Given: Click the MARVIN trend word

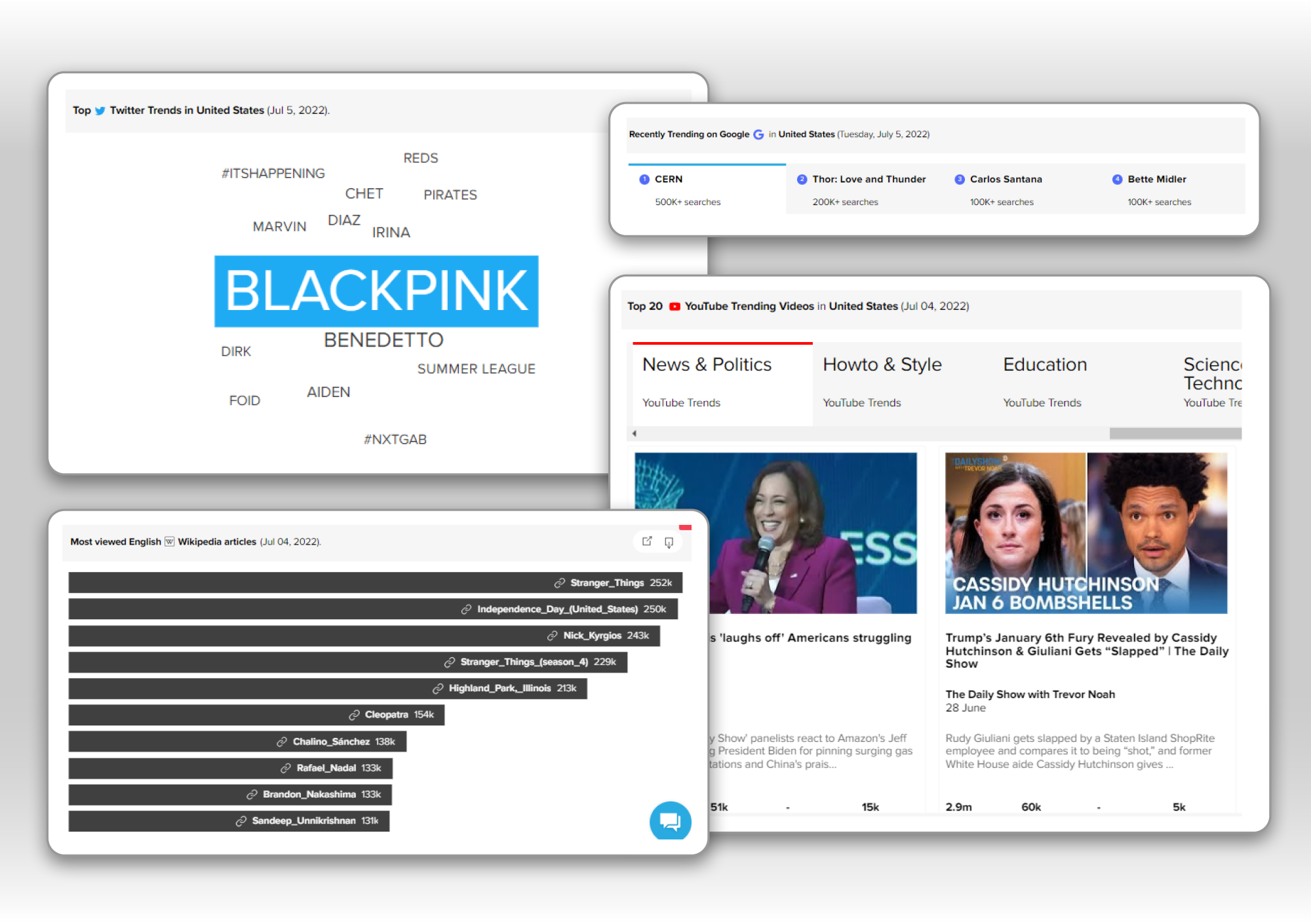Looking at the screenshot, I should coord(279,227).
